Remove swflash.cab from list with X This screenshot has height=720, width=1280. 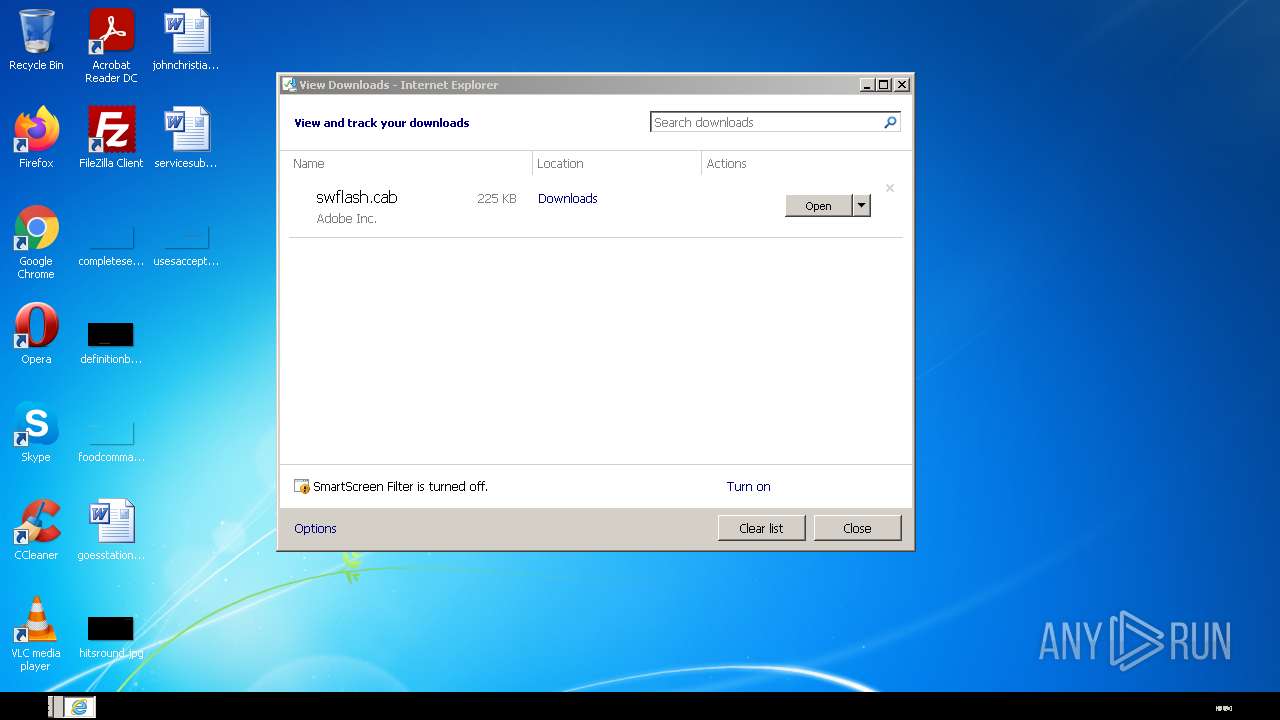(x=889, y=188)
